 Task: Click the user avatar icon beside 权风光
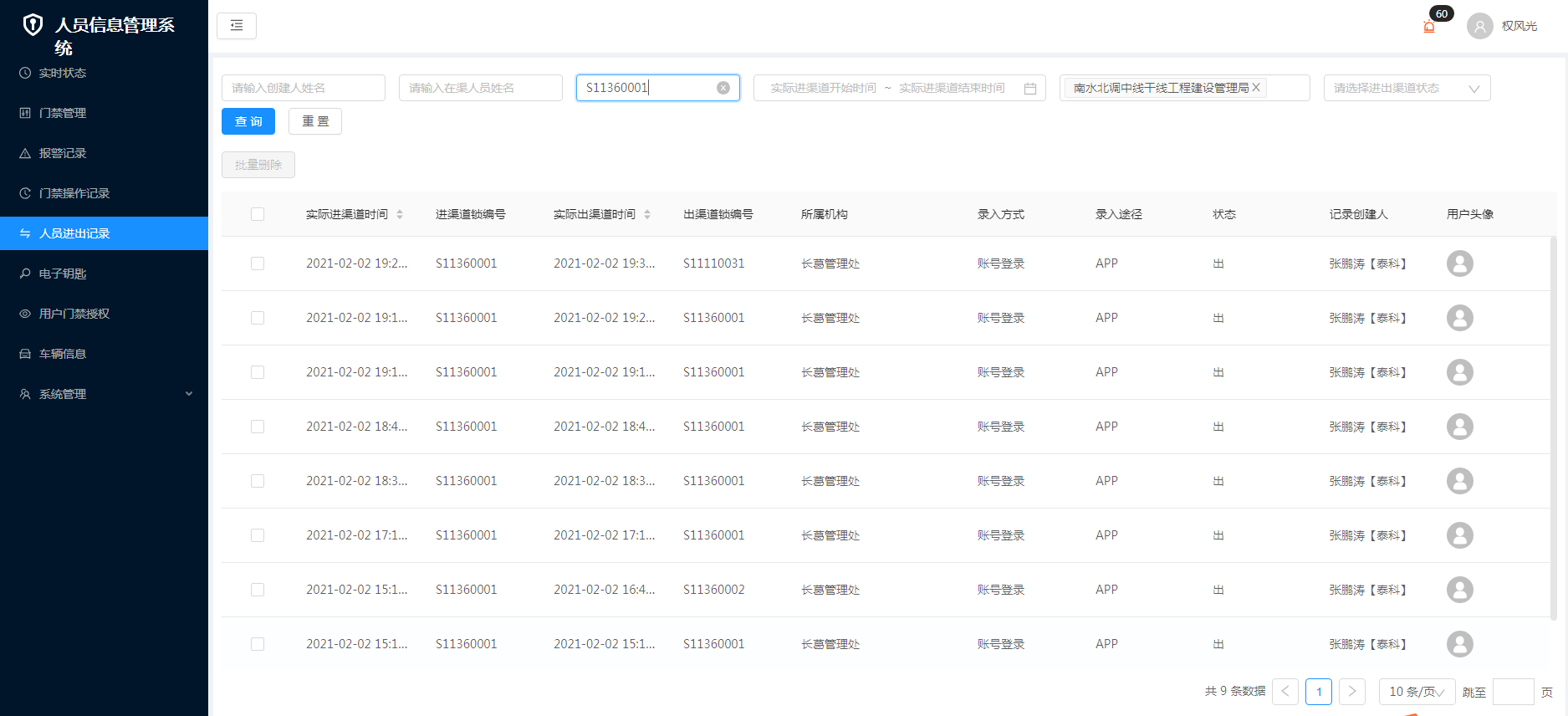click(1479, 26)
